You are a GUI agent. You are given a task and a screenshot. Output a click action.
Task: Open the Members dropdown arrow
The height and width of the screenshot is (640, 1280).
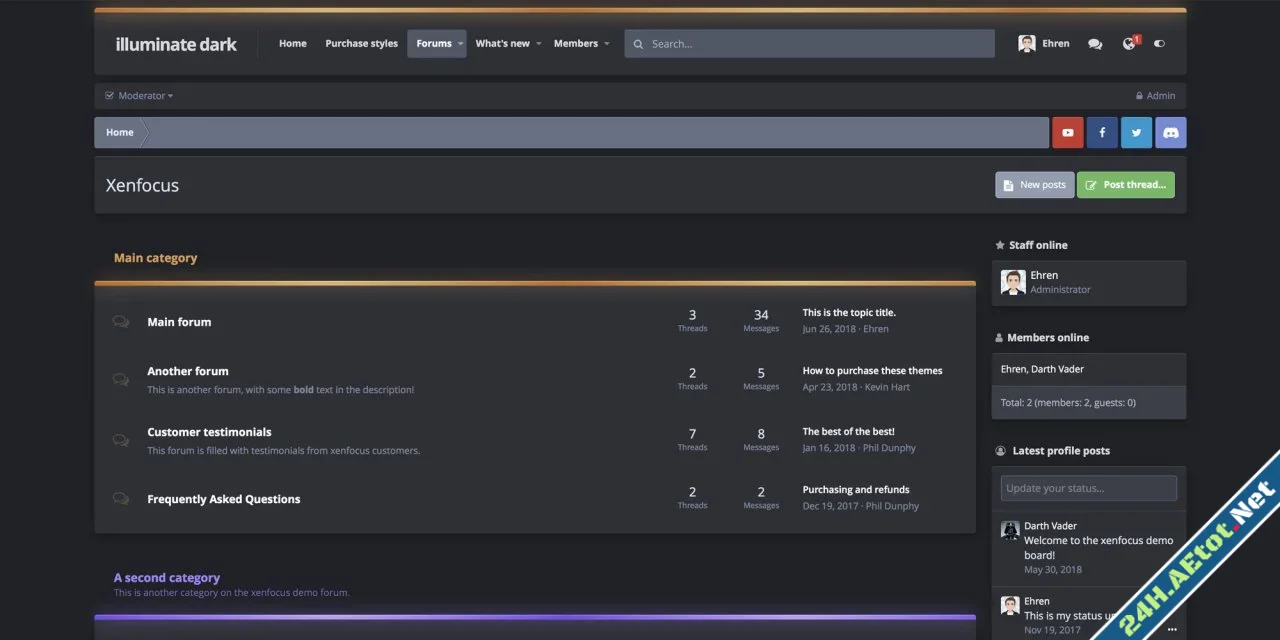(607, 44)
